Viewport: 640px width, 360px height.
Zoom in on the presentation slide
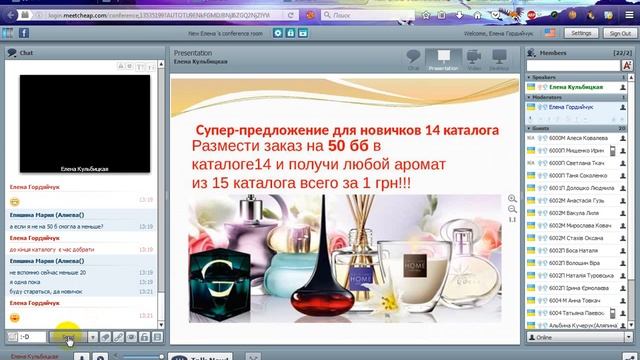(x=512, y=199)
